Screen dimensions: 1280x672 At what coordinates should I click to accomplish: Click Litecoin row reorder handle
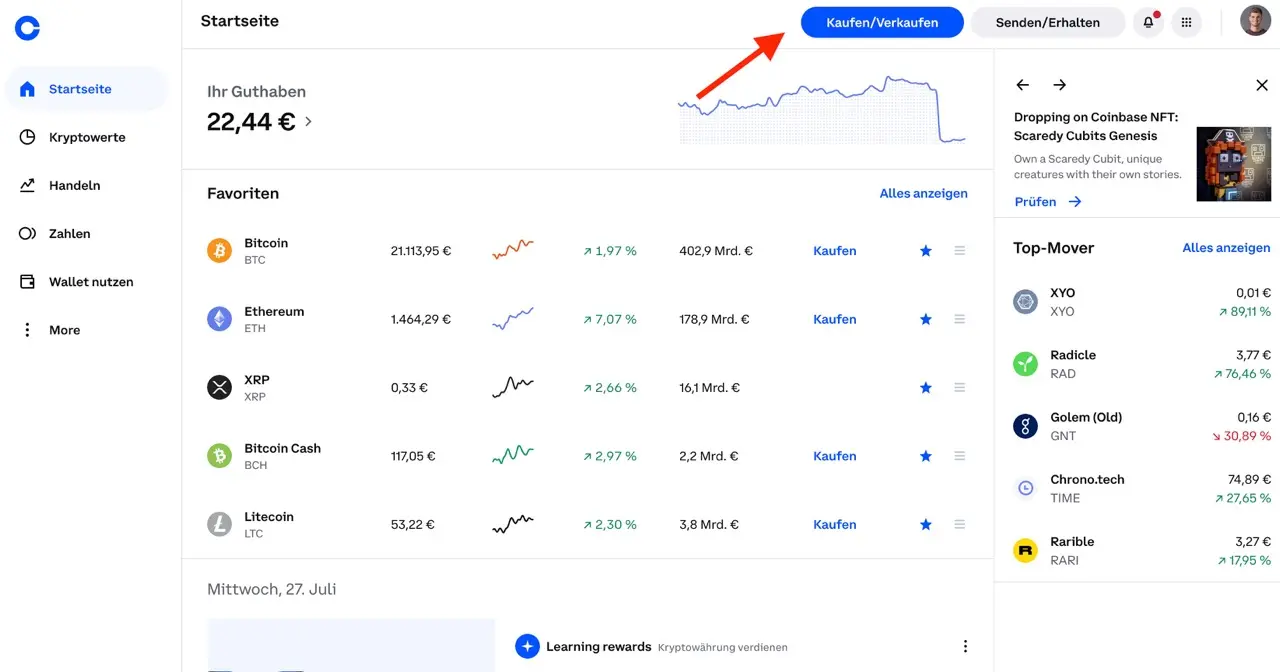point(959,524)
